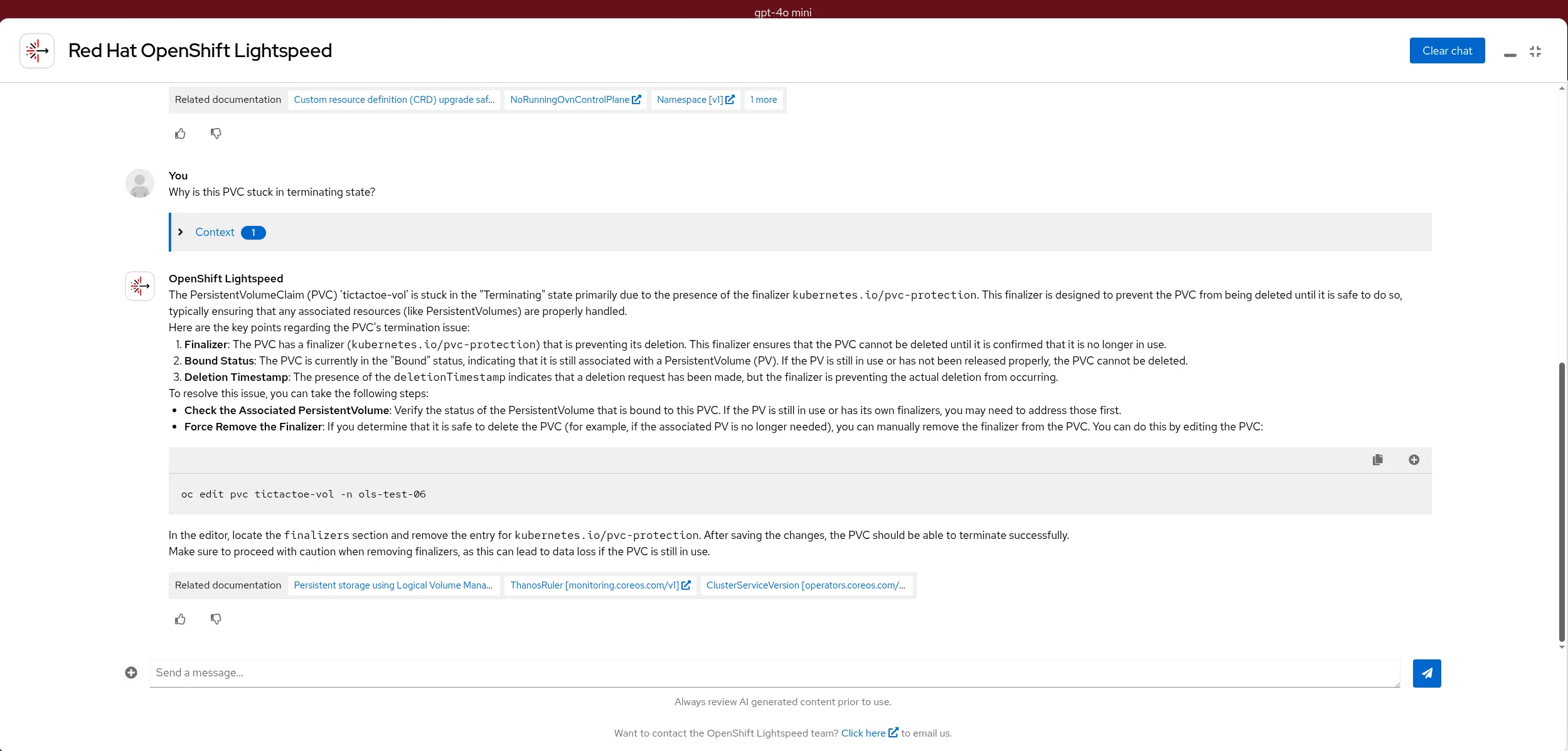Minimize the Lightspeed chat panel

click(x=1510, y=55)
